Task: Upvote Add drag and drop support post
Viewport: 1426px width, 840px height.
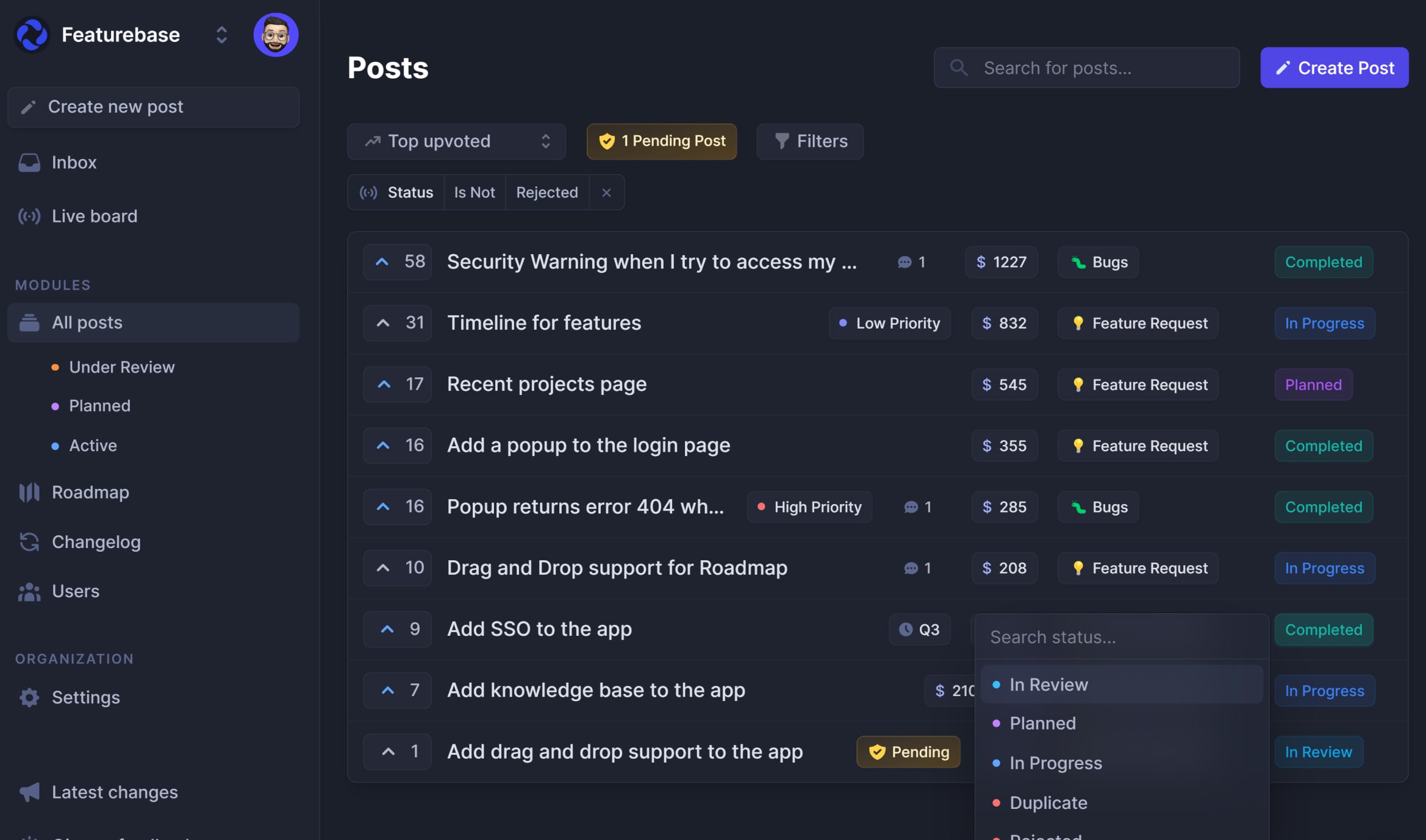Action: click(397, 752)
